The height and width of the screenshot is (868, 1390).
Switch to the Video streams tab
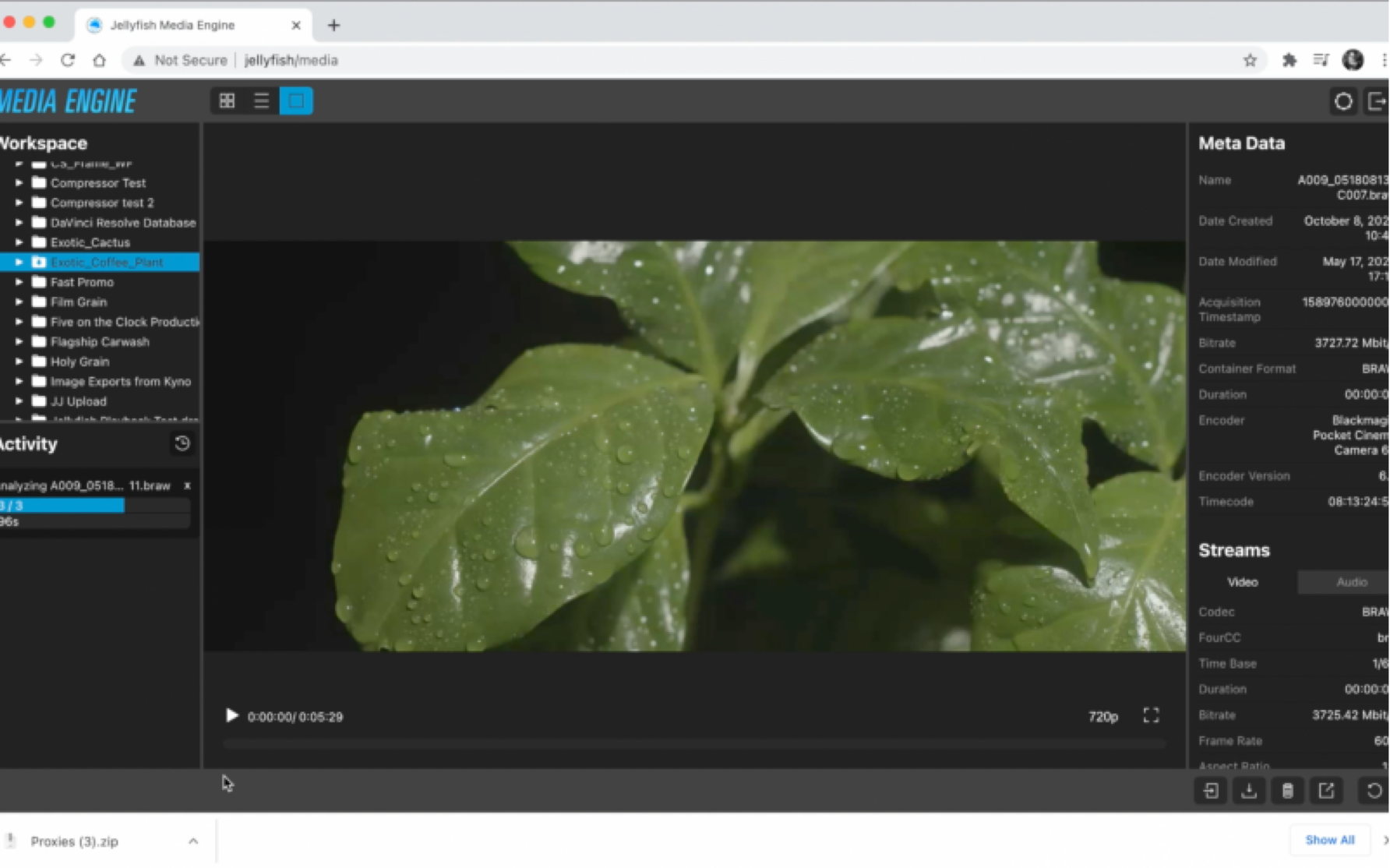click(x=1242, y=582)
